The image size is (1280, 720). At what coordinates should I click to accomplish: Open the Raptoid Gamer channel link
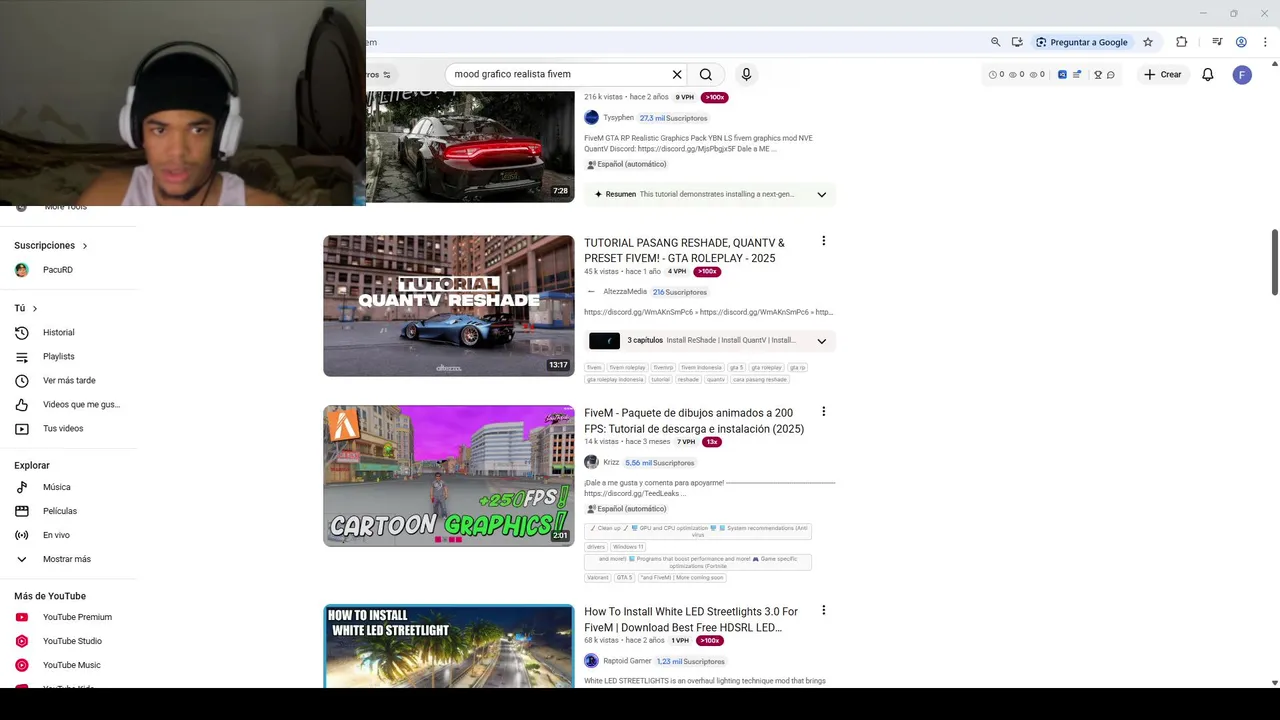[627, 661]
